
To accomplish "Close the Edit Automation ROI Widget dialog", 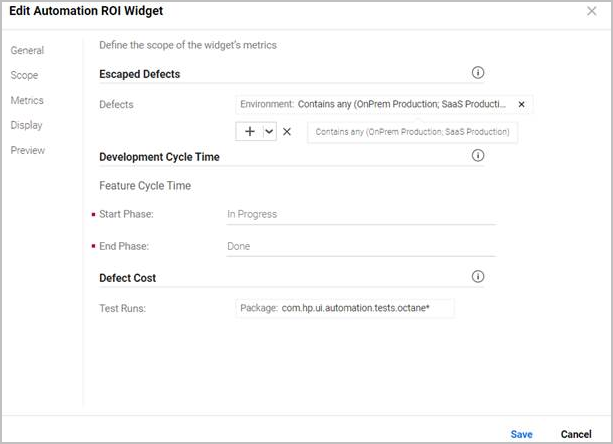I will coord(591,11).
